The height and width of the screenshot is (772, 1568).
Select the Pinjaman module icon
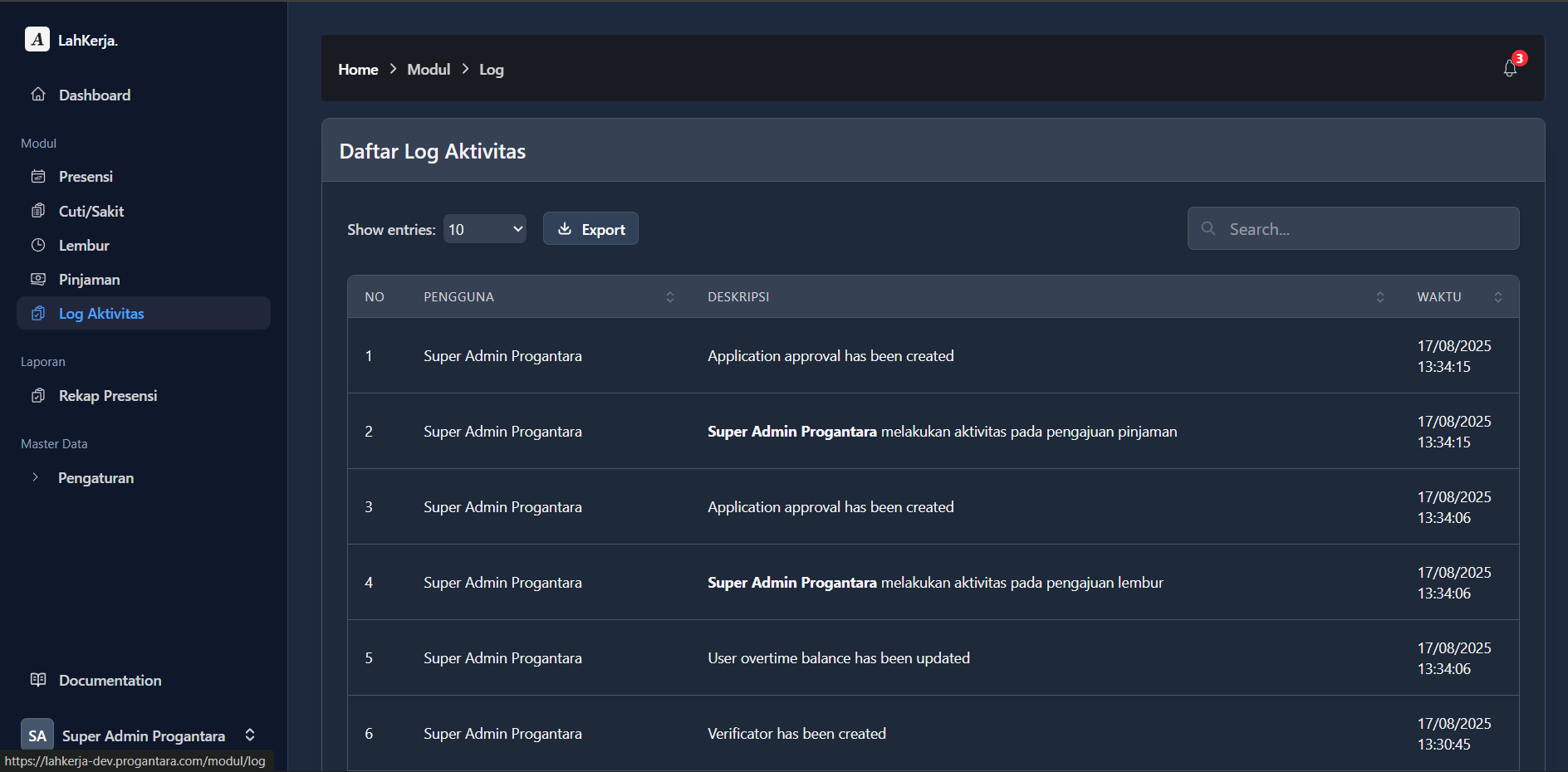click(x=38, y=279)
